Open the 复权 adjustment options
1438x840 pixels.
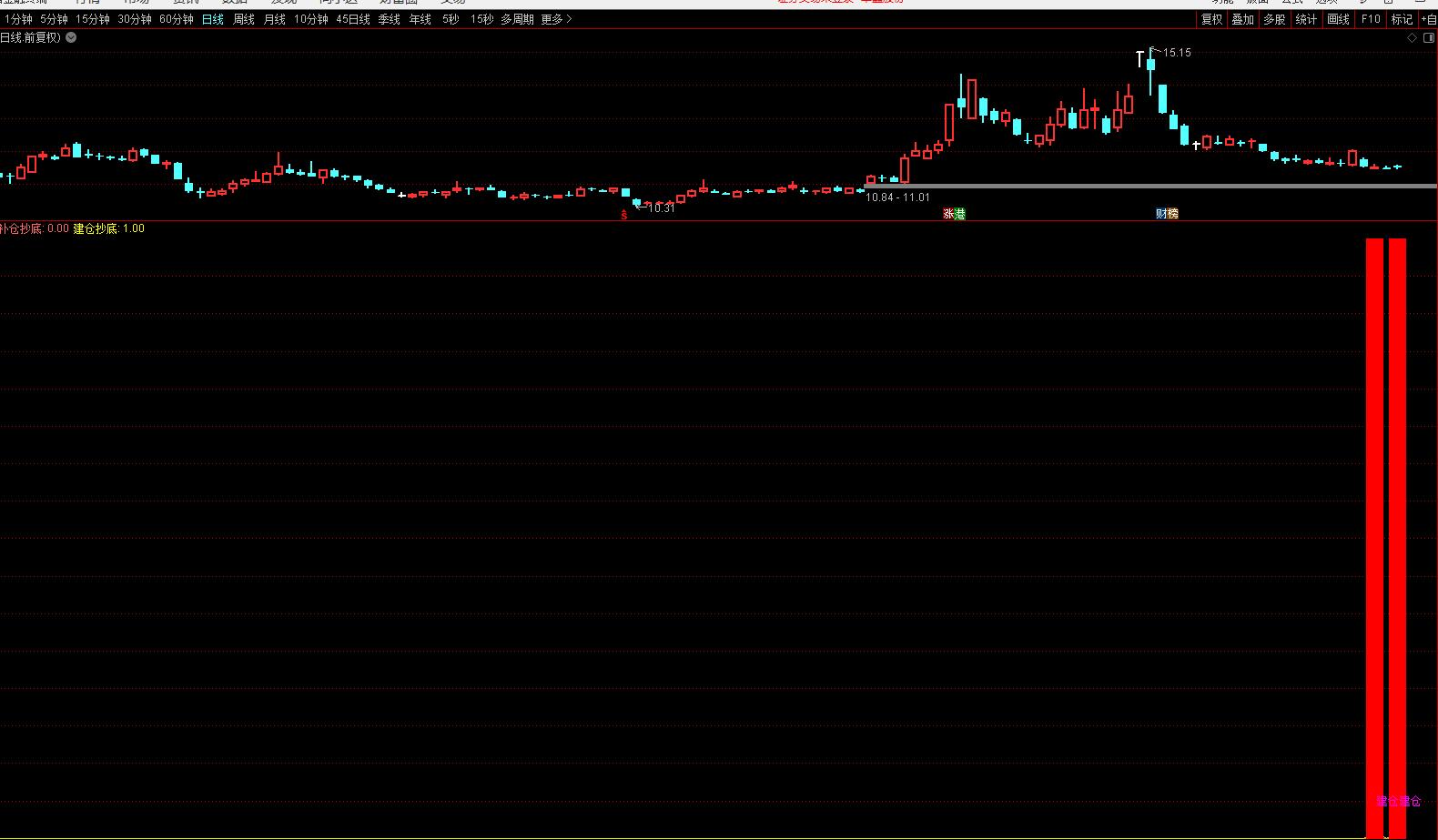(x=1211, y=19)
